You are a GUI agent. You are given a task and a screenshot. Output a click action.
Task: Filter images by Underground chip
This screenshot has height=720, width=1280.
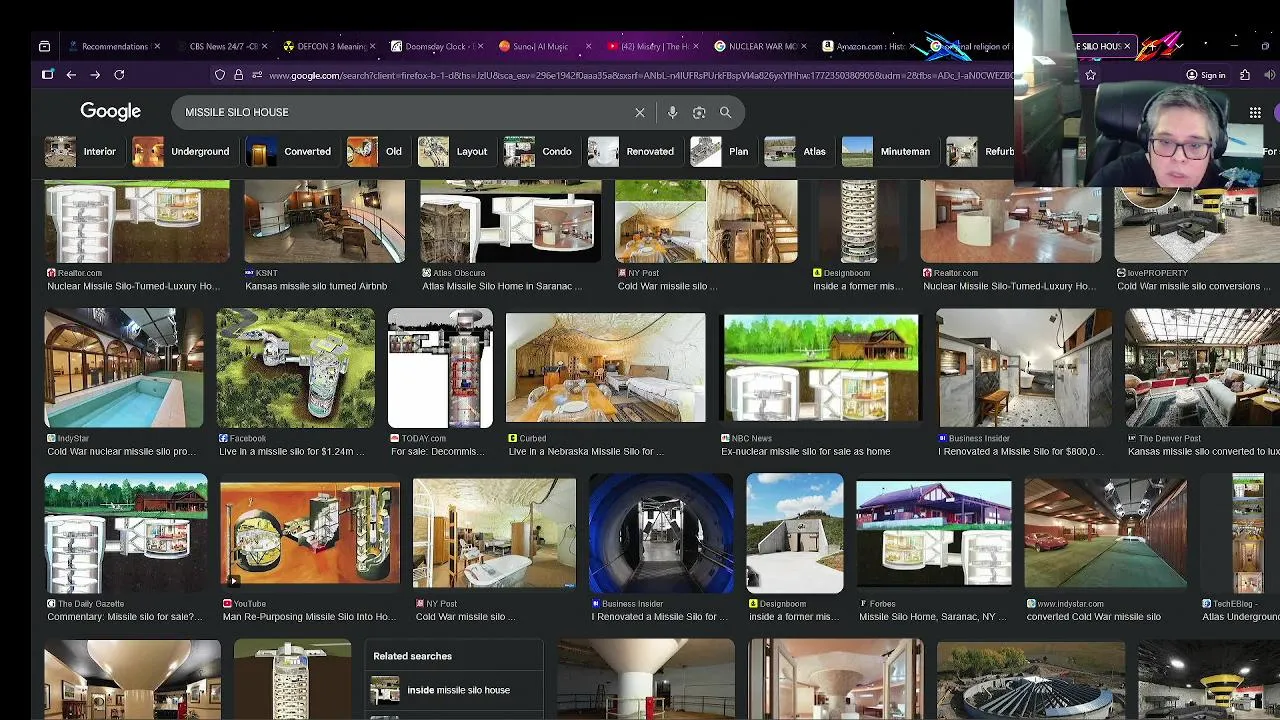pyautogui.click(x=182, y=152)
